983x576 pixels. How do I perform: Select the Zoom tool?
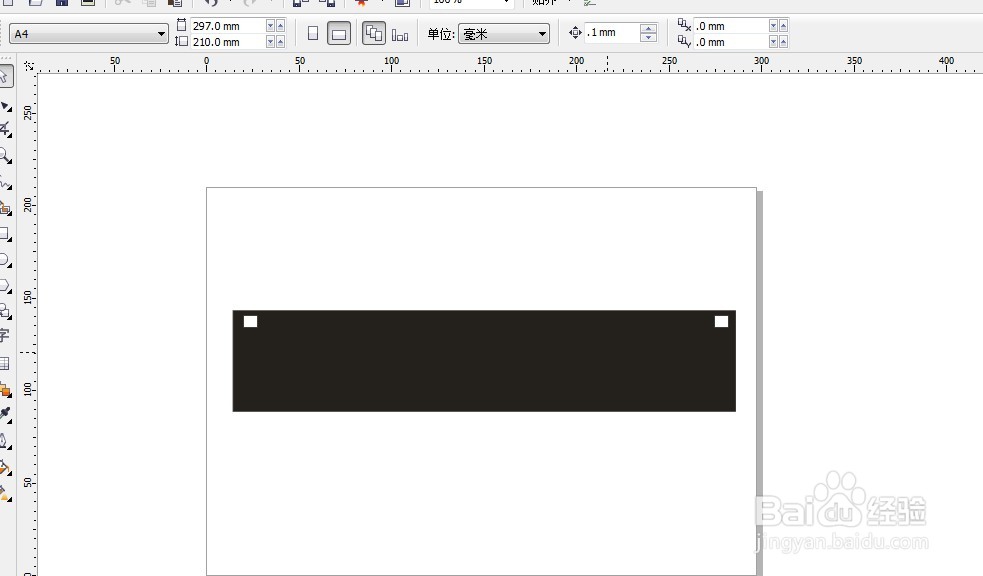8,156
